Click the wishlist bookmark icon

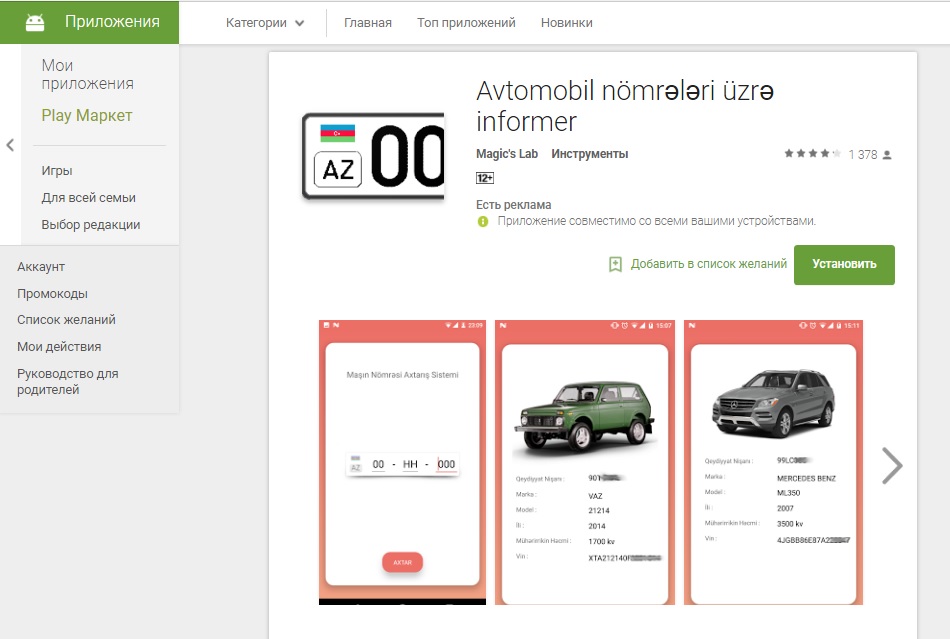coord(615,264)
